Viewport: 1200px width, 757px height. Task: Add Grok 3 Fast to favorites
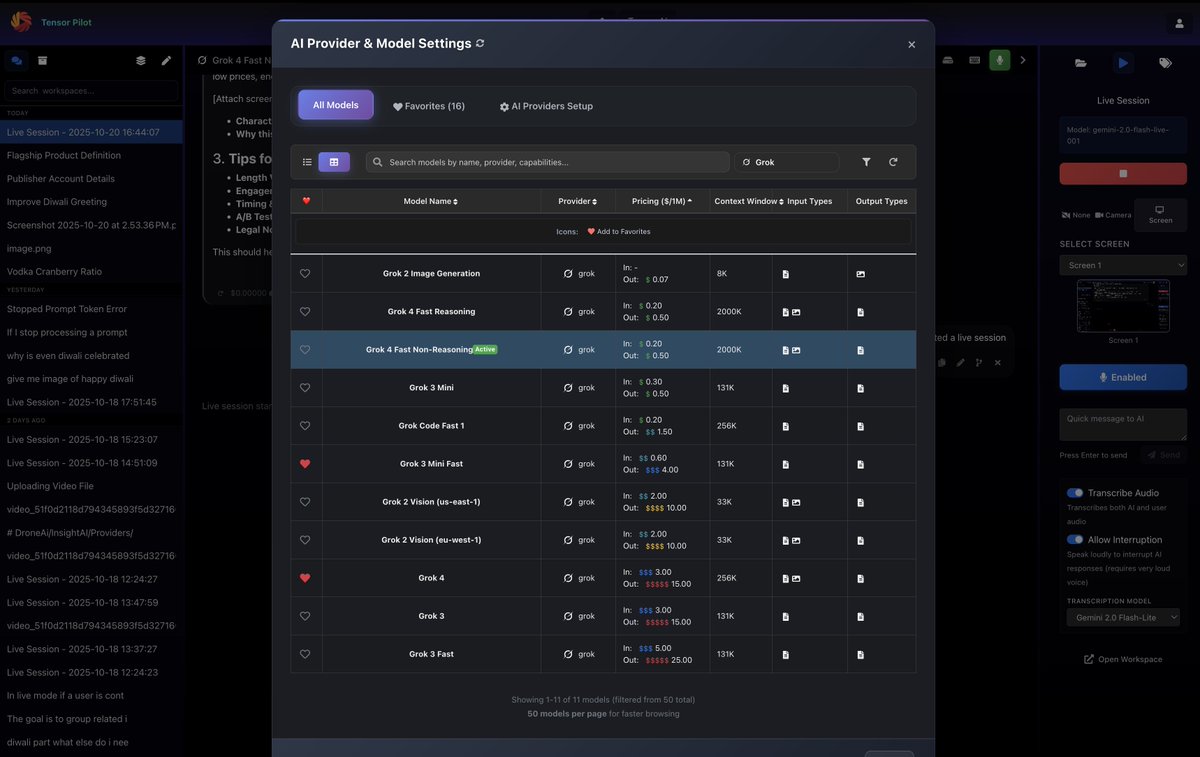305,654
